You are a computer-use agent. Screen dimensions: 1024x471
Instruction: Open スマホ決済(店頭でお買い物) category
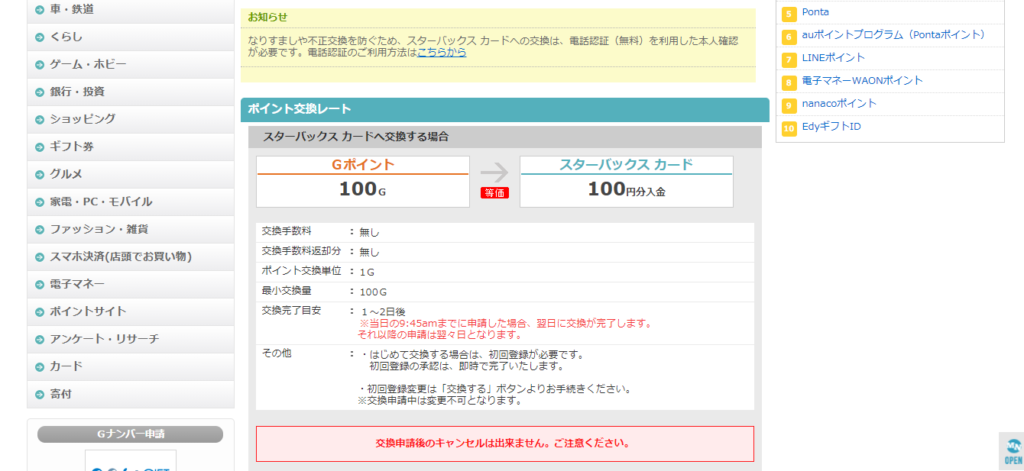click(x=131, y=257)
